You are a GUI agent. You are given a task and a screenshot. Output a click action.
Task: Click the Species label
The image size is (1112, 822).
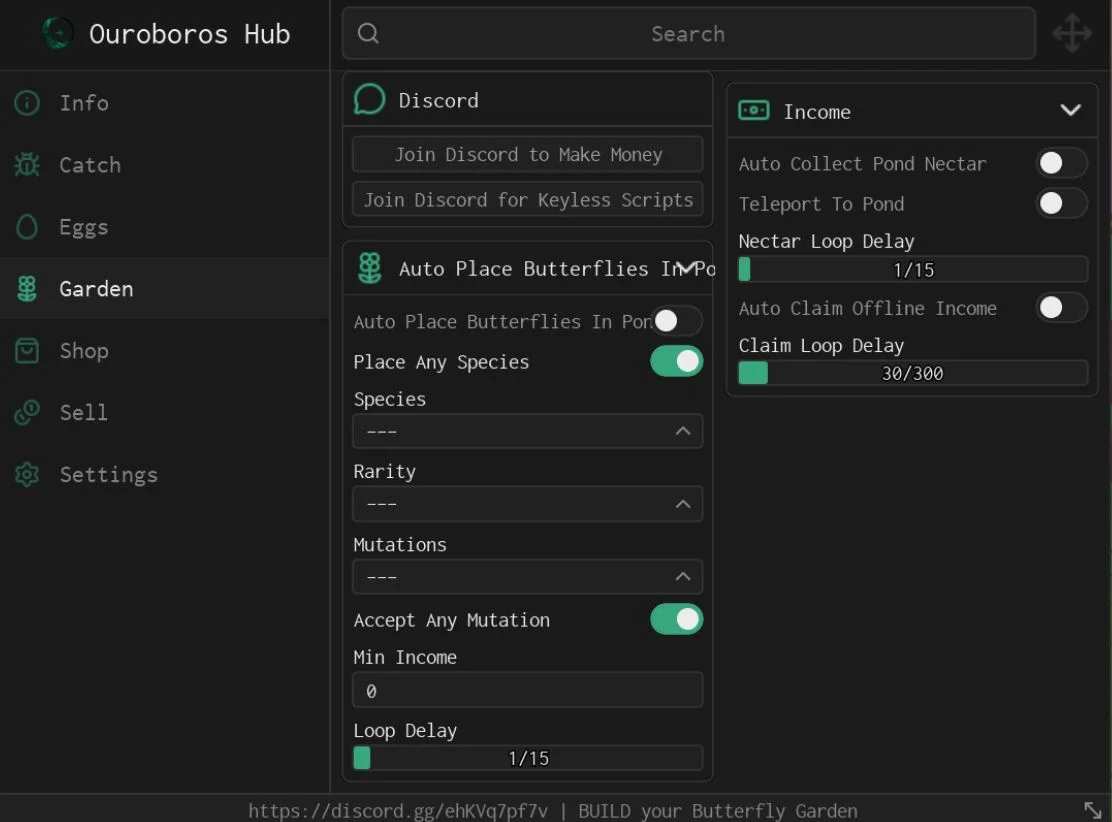coord(389,399)
